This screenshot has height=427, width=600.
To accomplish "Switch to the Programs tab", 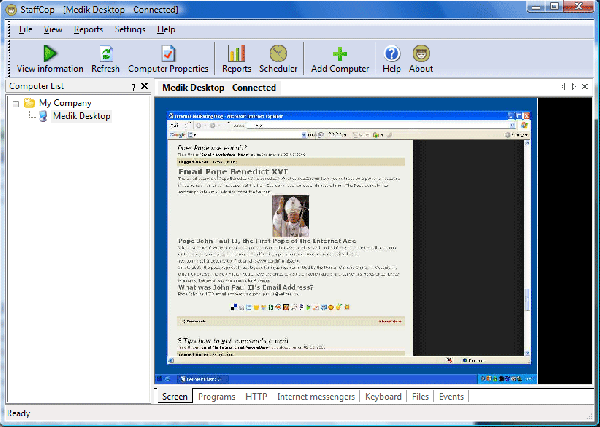I will pos(217,397).
